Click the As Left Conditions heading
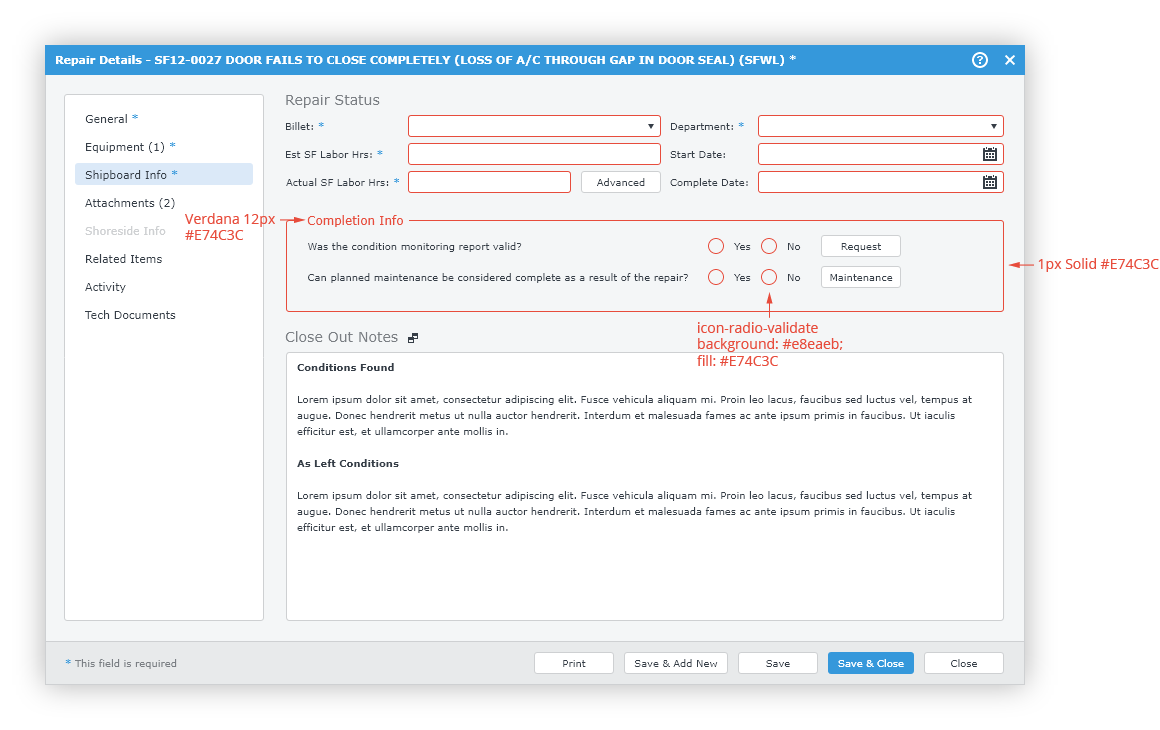The height and width of the screenshot is (730, 1160). pos(348,464)
